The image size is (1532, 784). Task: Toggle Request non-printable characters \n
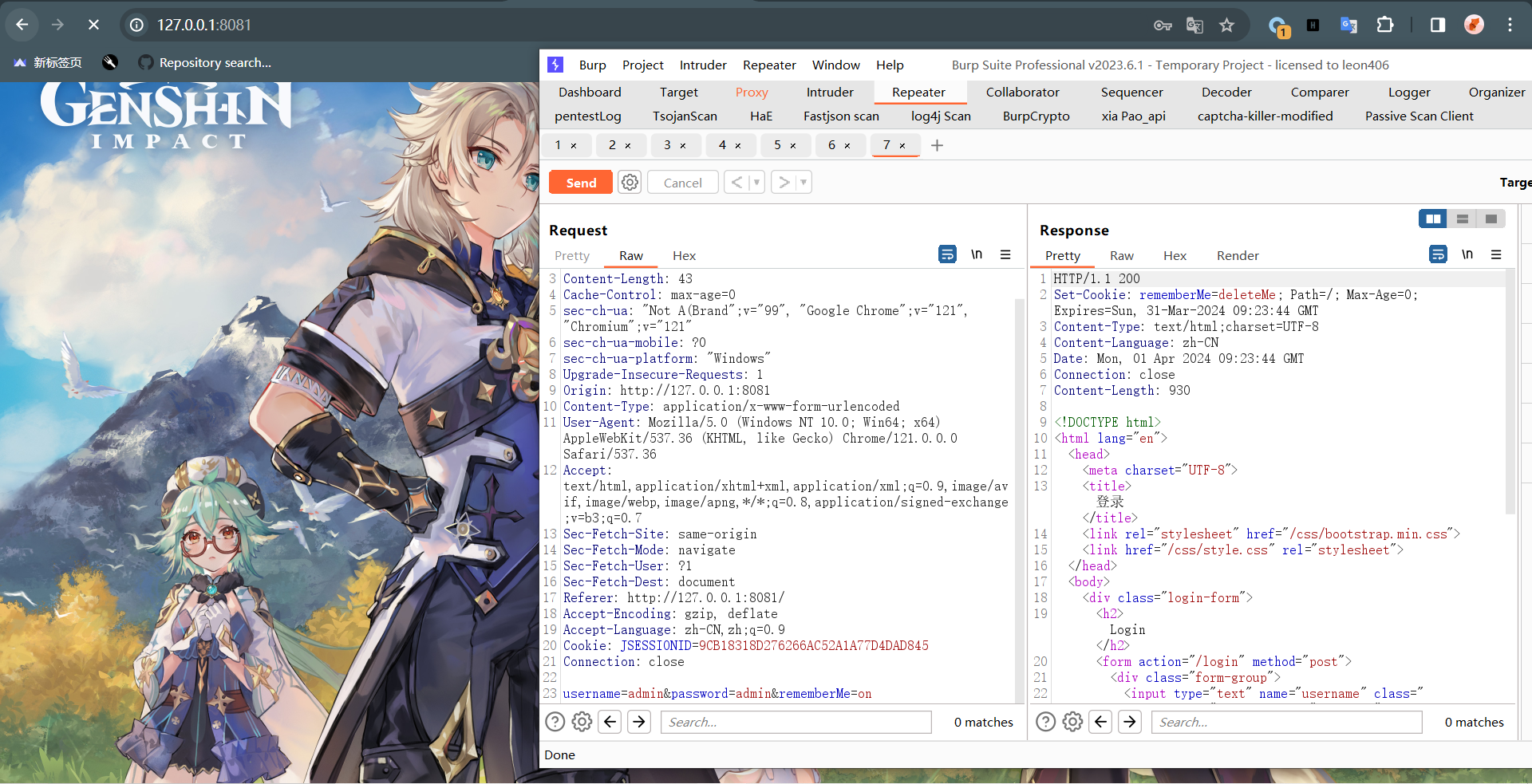point(977,254)
